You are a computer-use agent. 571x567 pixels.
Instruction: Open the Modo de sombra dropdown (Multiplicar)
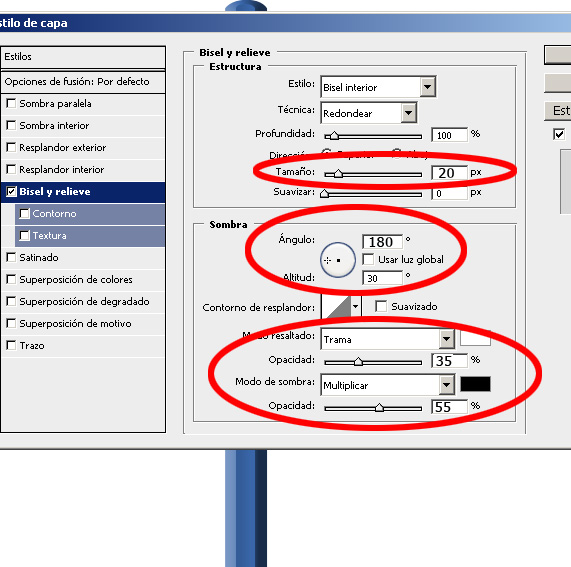[x=387, y=385]
